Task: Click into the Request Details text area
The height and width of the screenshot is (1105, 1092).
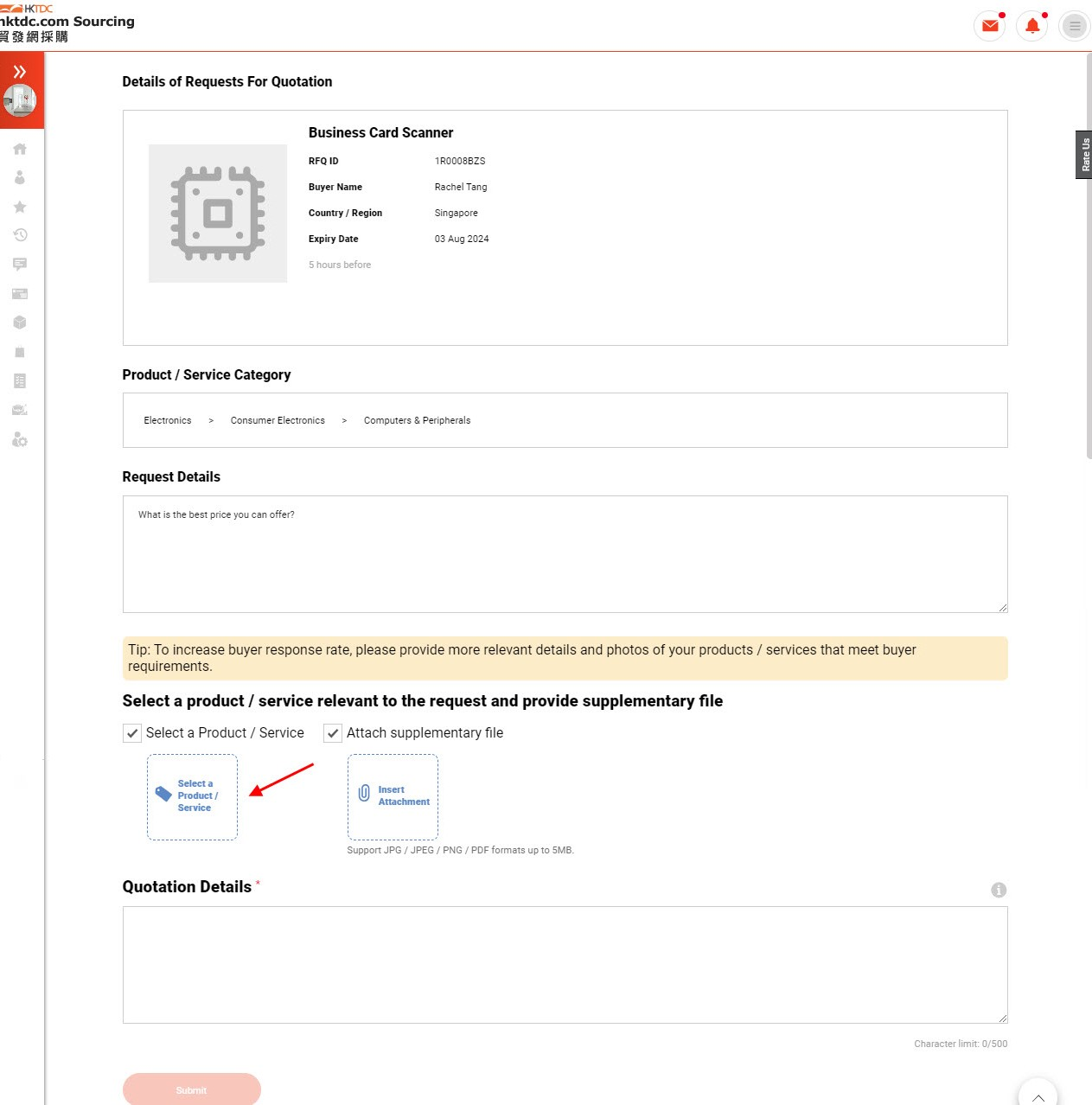Action: [565, 554]
